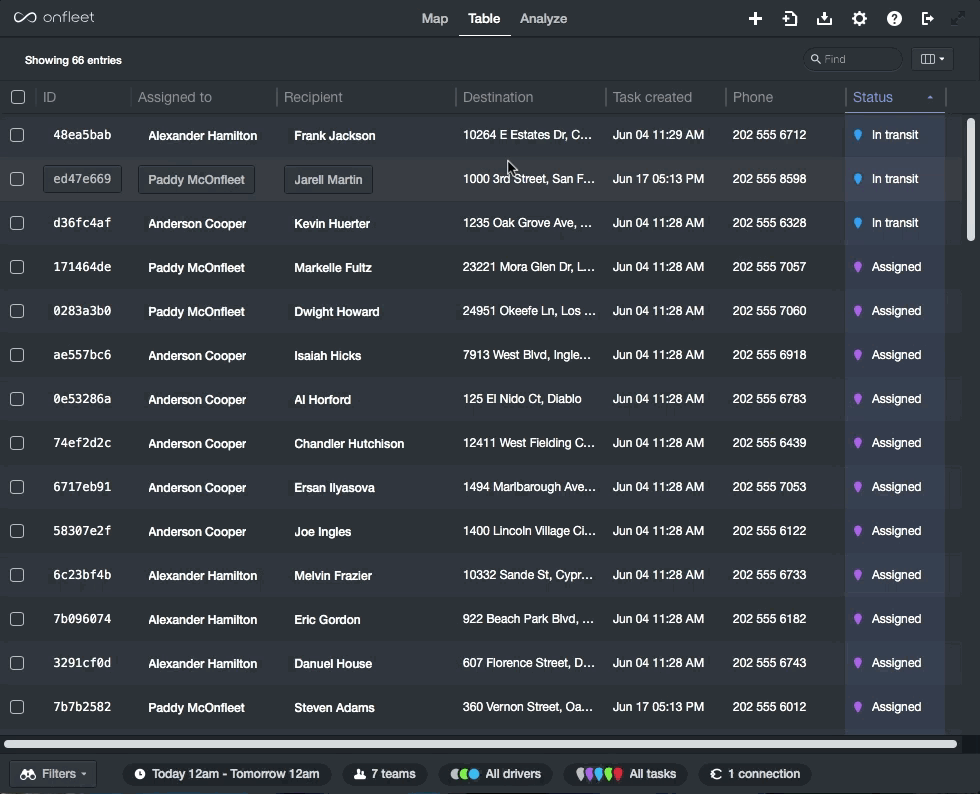The image size is (980, 794).
Task: Click the In transit pin for Kevin Huerter
Action: pos(858,223)
